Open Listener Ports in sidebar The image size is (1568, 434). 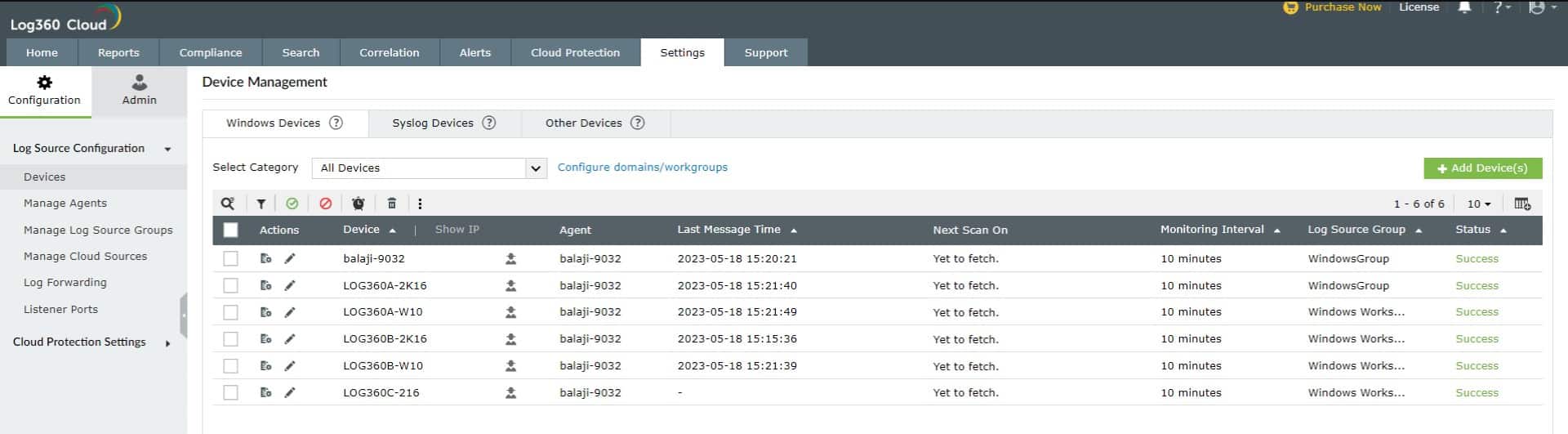pyautogui.click(x=61, y=309)
